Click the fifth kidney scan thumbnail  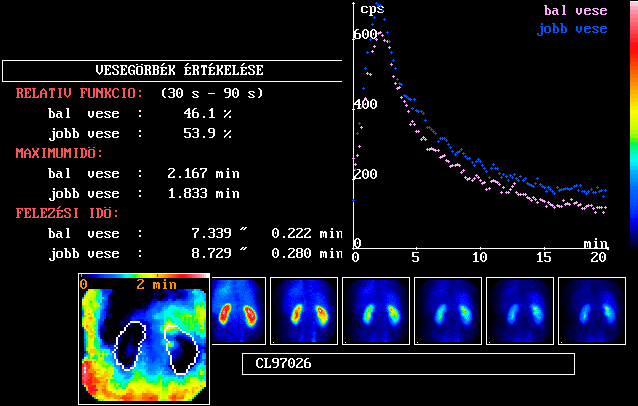519,312
